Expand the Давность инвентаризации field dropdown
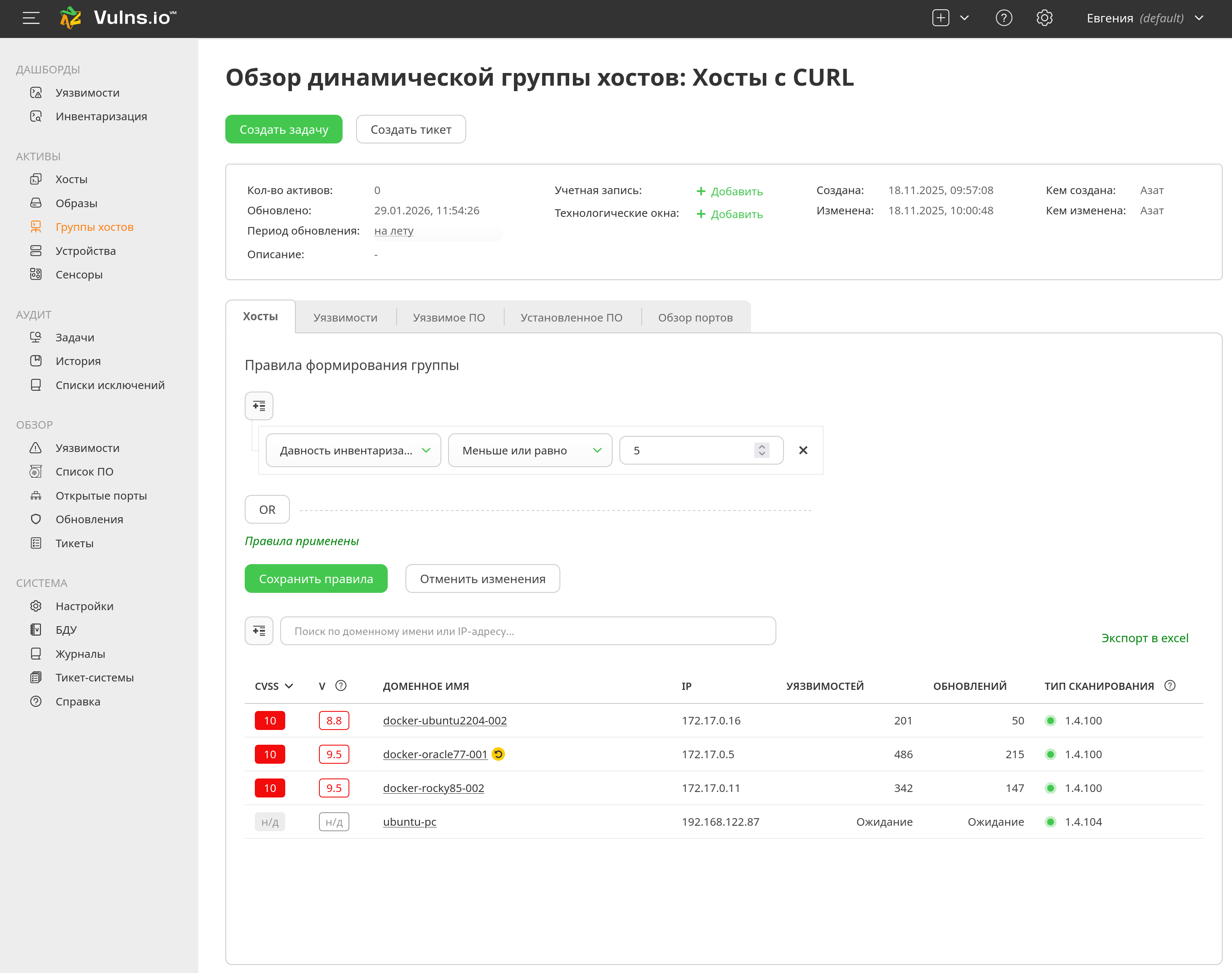Screen dimensions: 1232x973 coord(353,450)
